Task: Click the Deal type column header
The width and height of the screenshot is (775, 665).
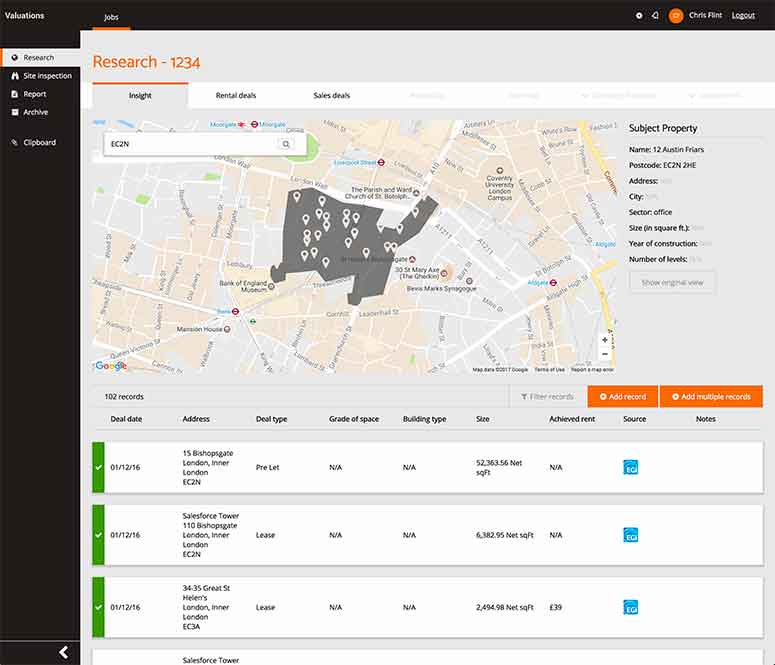Action: click(x=271, y=419)
